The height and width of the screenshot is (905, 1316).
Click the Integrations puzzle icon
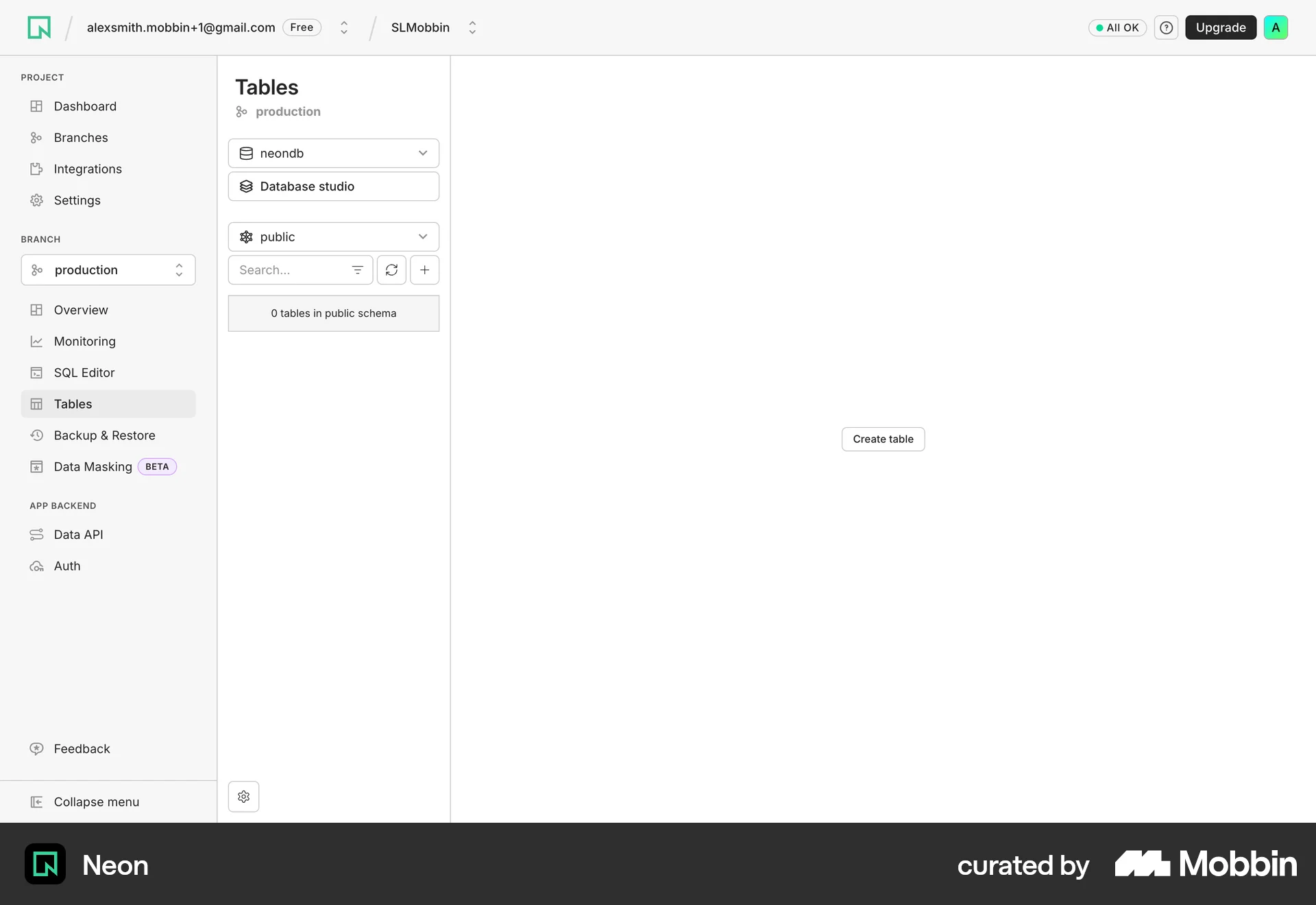(36, 169)
